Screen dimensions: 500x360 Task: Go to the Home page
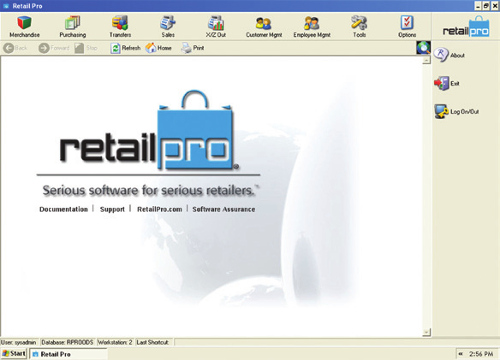[158, 48]
